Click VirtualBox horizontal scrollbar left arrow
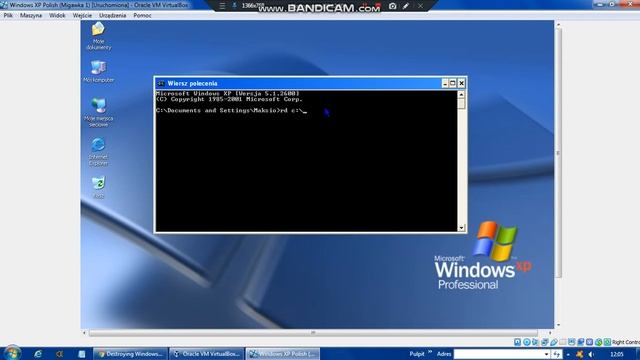The image size is (640, 360). [84, 333]
